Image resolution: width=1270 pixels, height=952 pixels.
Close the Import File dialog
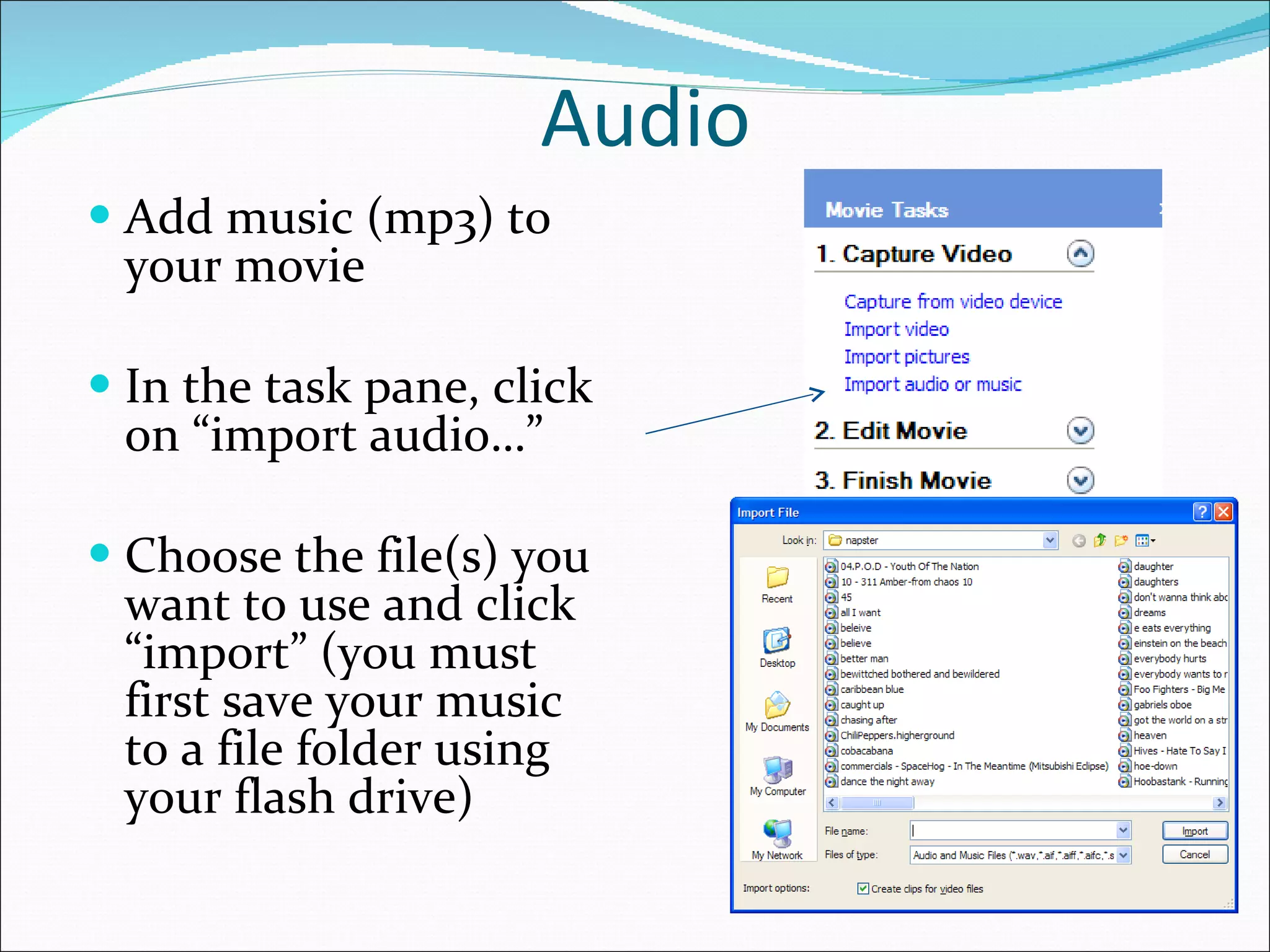tap(1223, 512)
